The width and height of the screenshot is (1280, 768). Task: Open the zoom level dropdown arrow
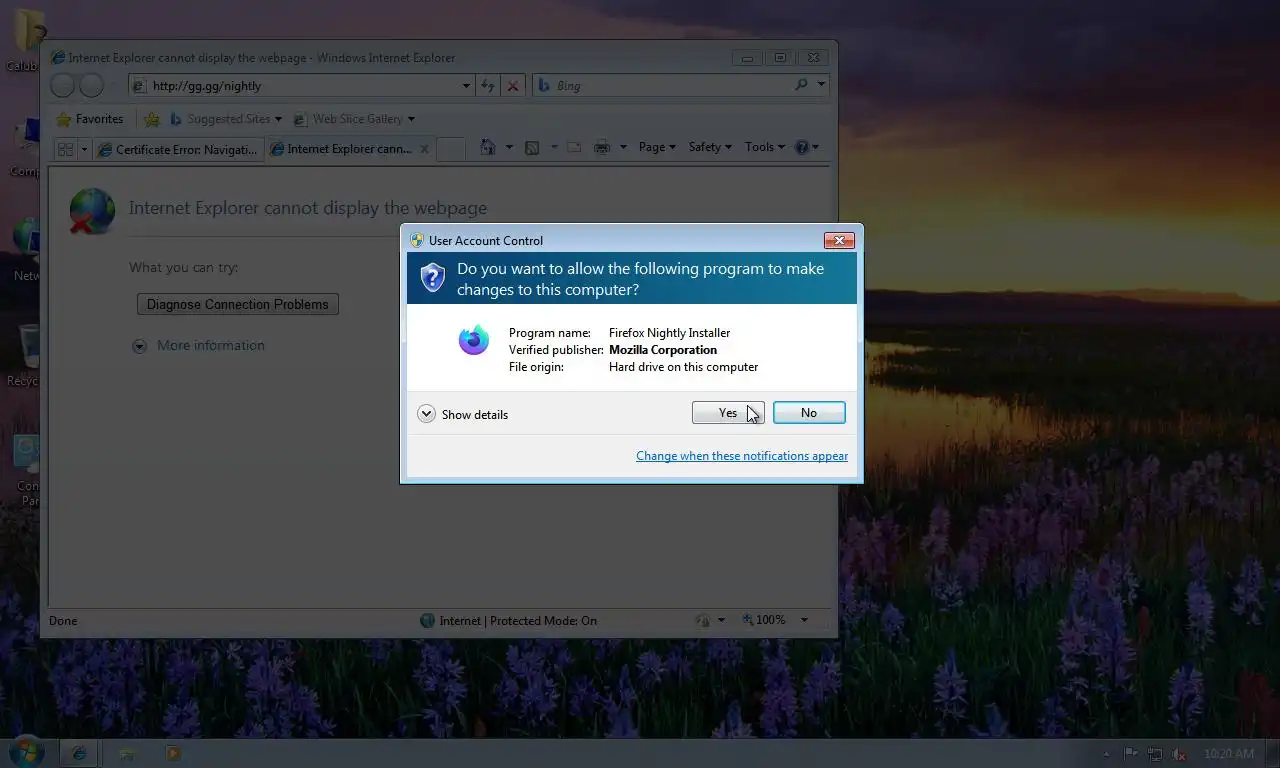[x=804, y=620]
